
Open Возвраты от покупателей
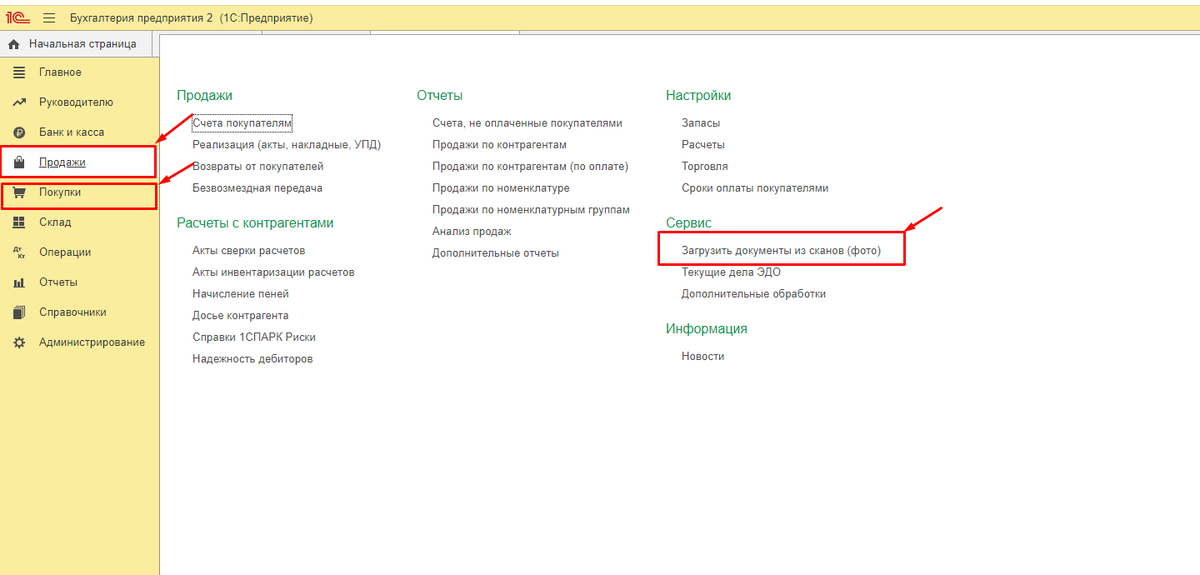[258, 166]
